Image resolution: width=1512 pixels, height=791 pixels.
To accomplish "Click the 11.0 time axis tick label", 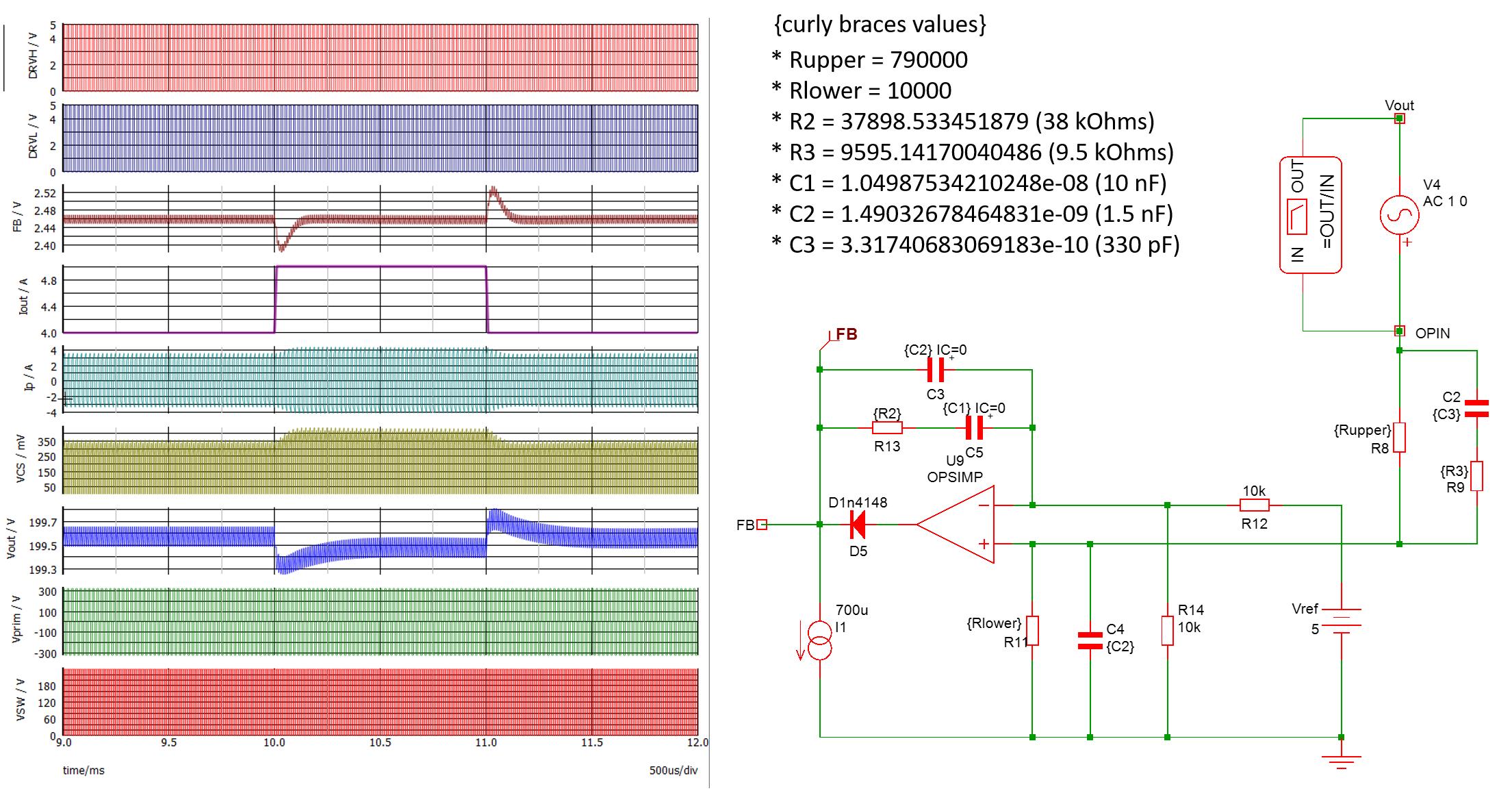I will click(486, 742).
